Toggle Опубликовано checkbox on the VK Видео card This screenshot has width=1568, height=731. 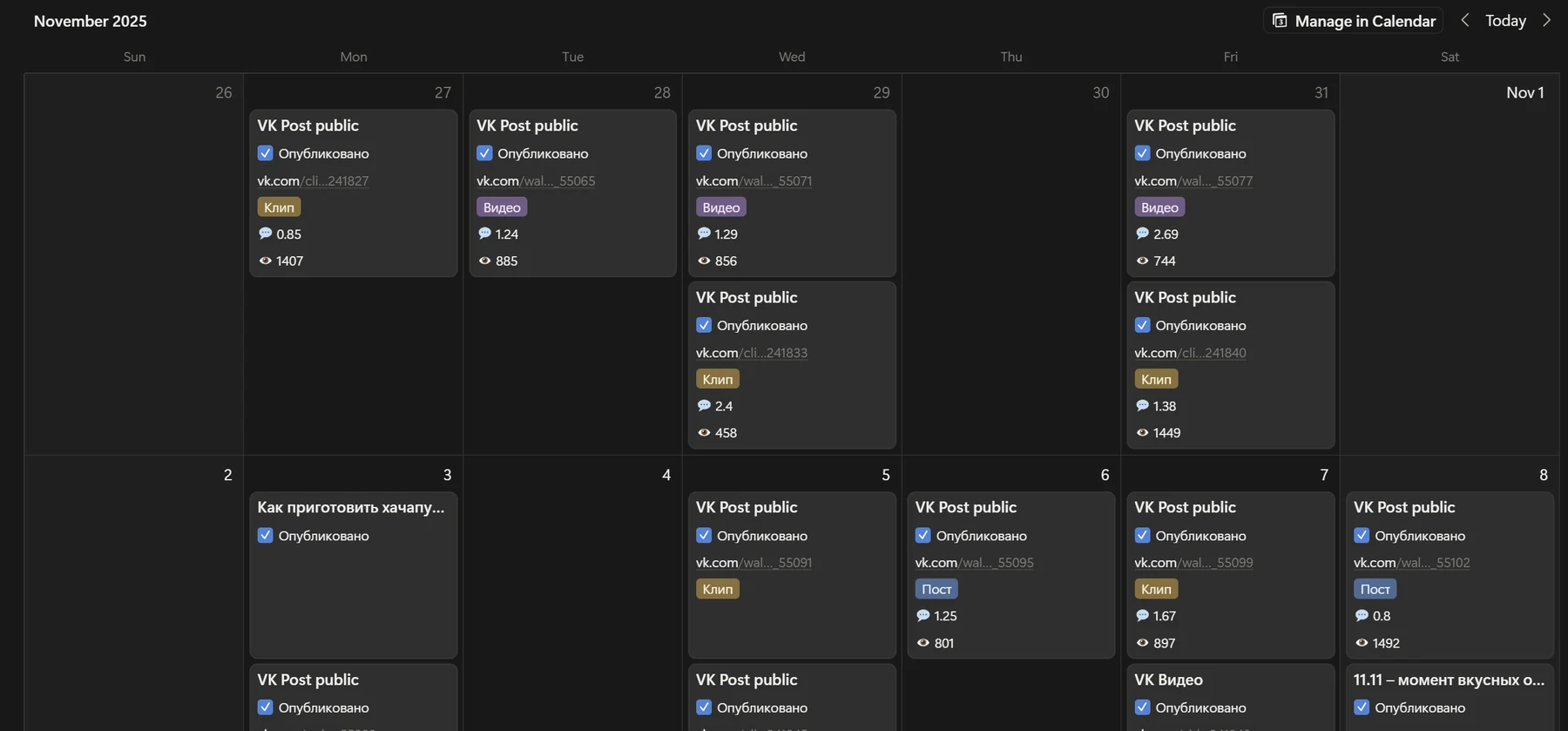1142,707
